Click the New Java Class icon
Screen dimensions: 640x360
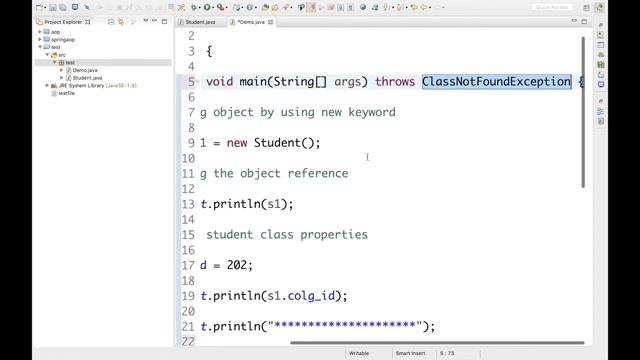point(249,7)
